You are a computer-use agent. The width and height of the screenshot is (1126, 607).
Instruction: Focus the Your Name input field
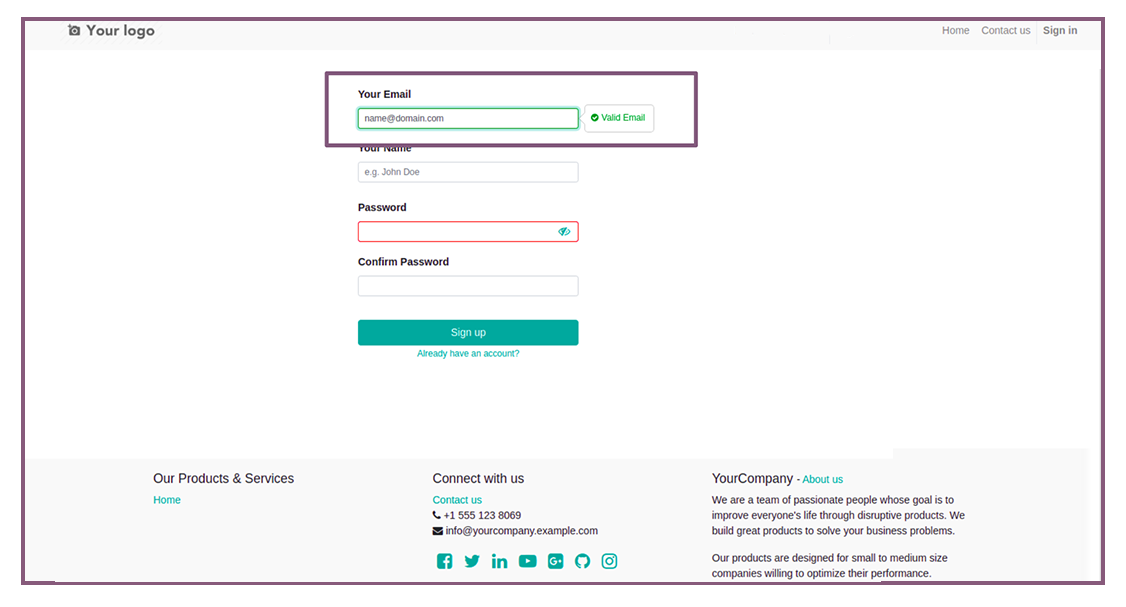pos(468,172)
